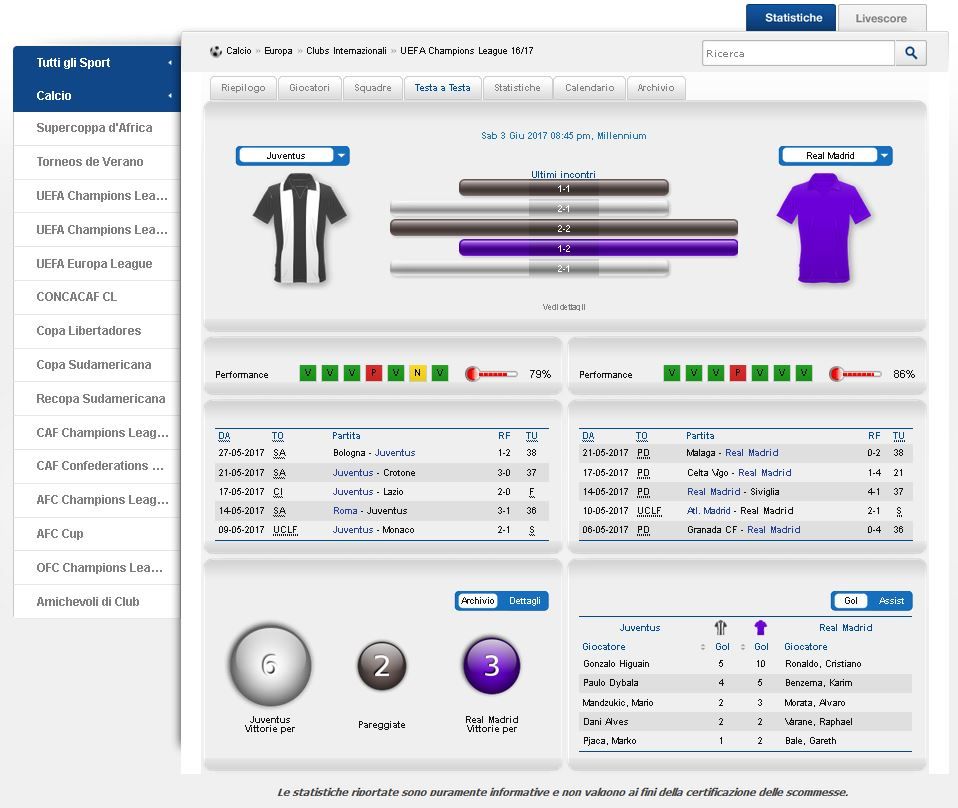Open the Livescore top tab

[881, 18]
